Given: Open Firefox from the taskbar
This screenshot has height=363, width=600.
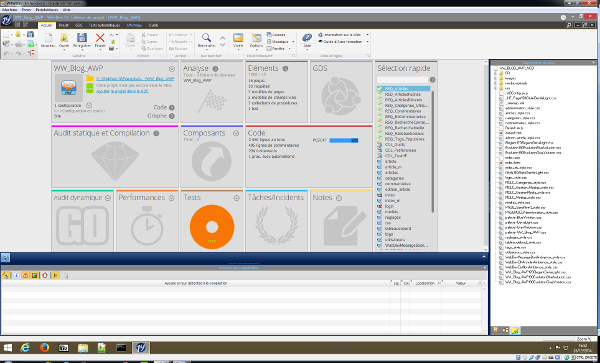Looking at the screenshot, I should (45, 348).
